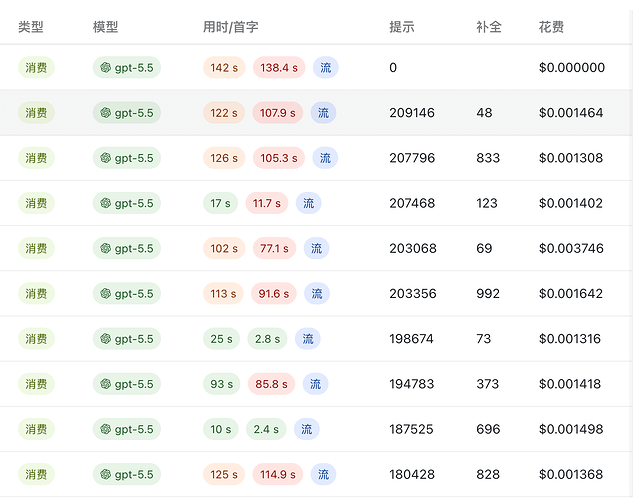Click the 105.3 s first-token badge
Screen dimensions: 633x500
click(279, 158)
